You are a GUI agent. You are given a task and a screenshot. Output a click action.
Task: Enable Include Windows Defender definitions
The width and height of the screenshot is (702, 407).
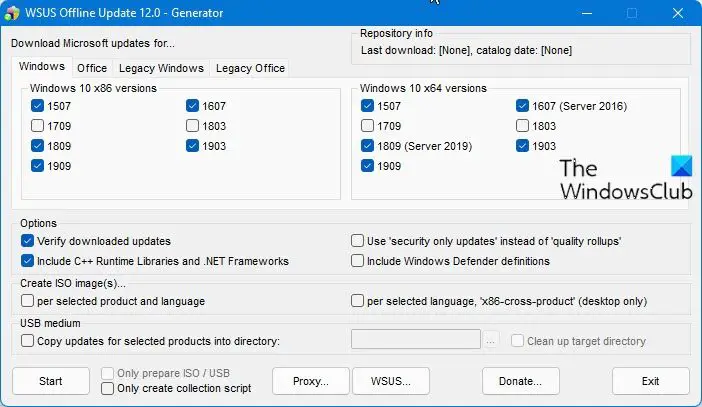[x=357, y=261]
